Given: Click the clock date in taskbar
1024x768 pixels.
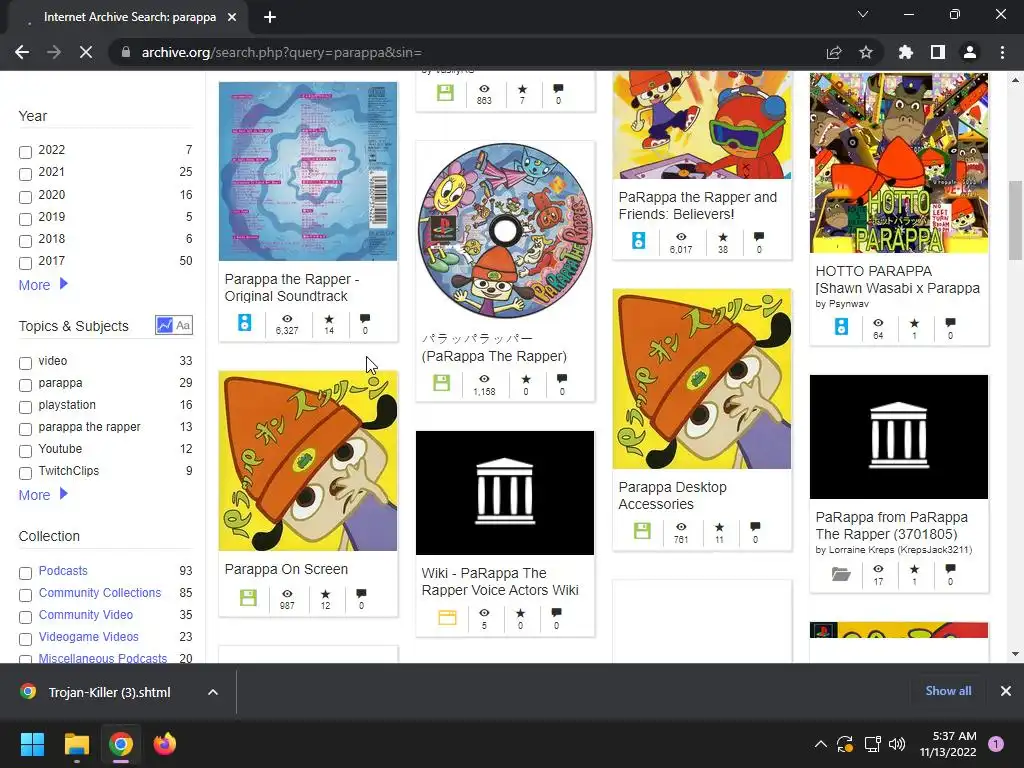Looking at the screenshot, I should pos(948,744).
